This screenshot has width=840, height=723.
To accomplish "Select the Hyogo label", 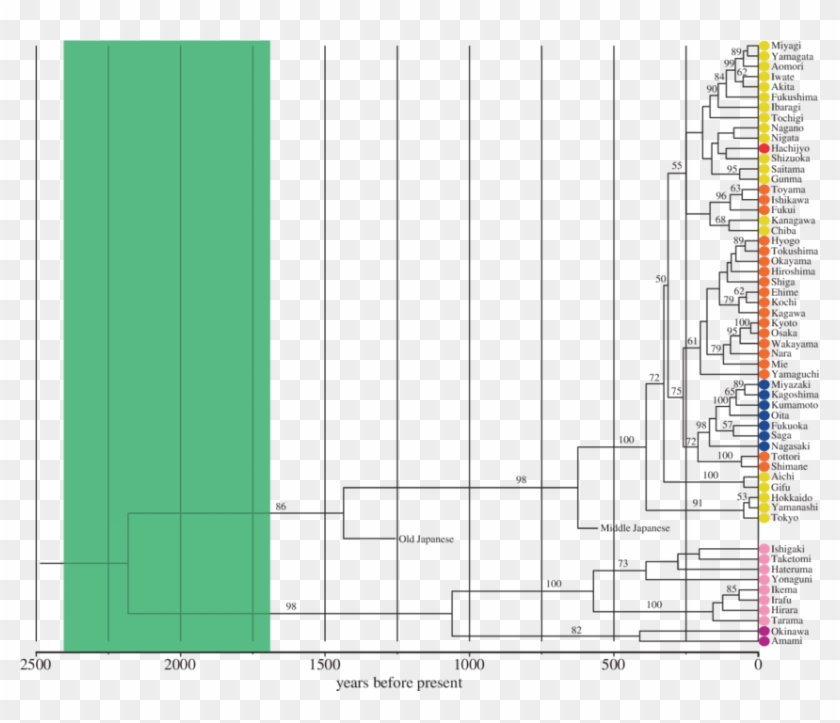I will pos(785,241).
